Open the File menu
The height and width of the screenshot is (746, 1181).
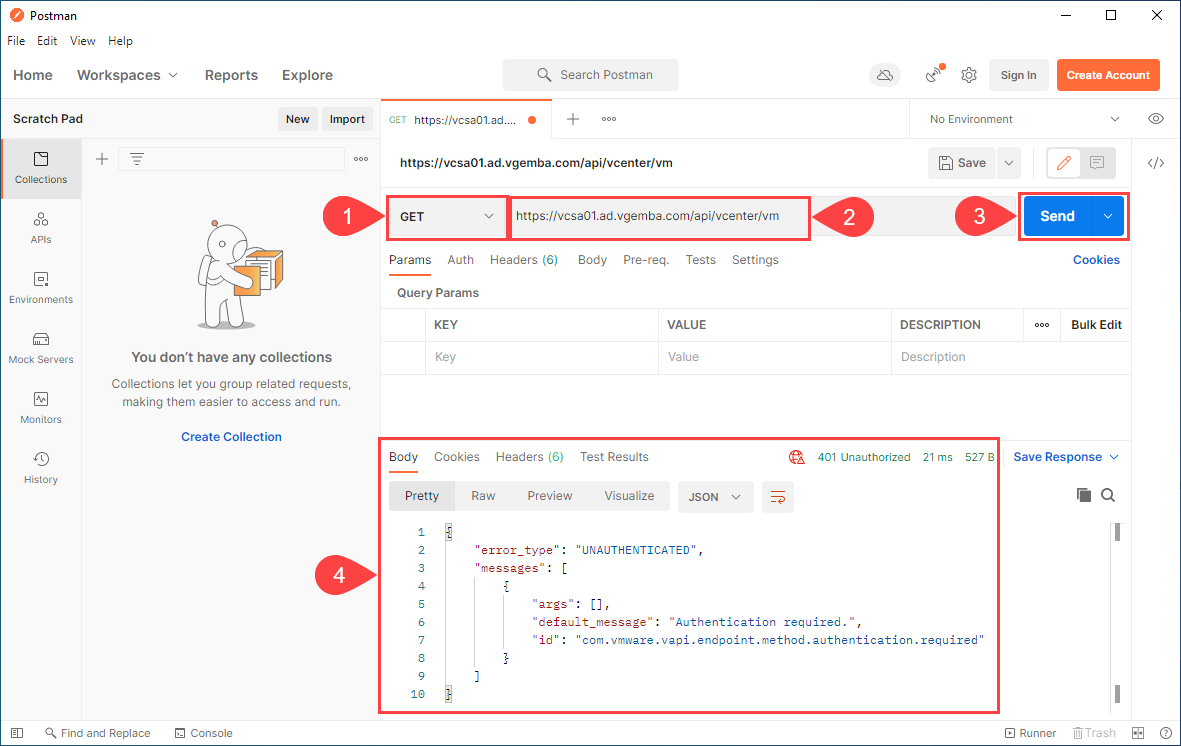pyautogui.click(x=16, y=41)
